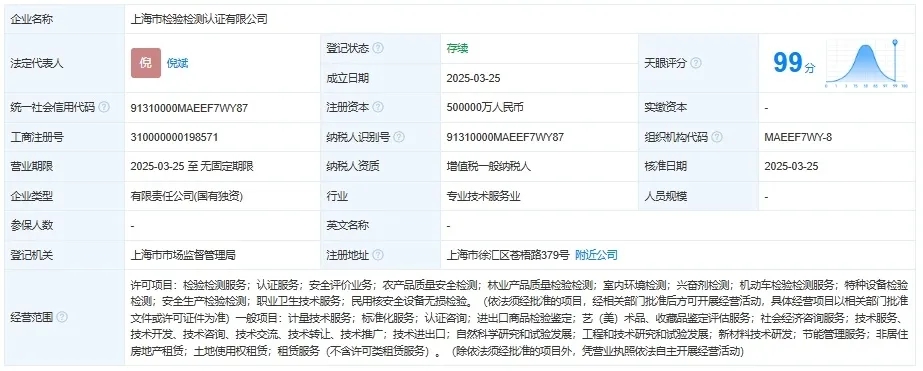This screenshot has height=371, width=923.
Task: Open help icon next to 注册资本
Action: click(x=378, y=108)
